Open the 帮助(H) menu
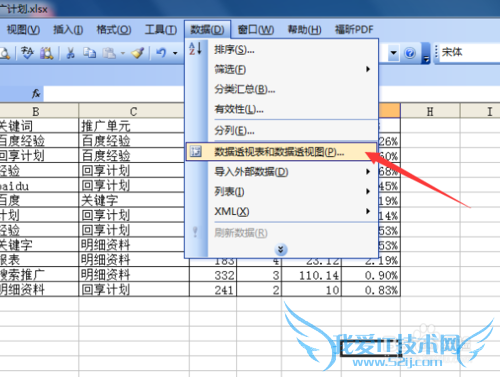The width and height of the screenshot is (500, 377). point(304,30)
